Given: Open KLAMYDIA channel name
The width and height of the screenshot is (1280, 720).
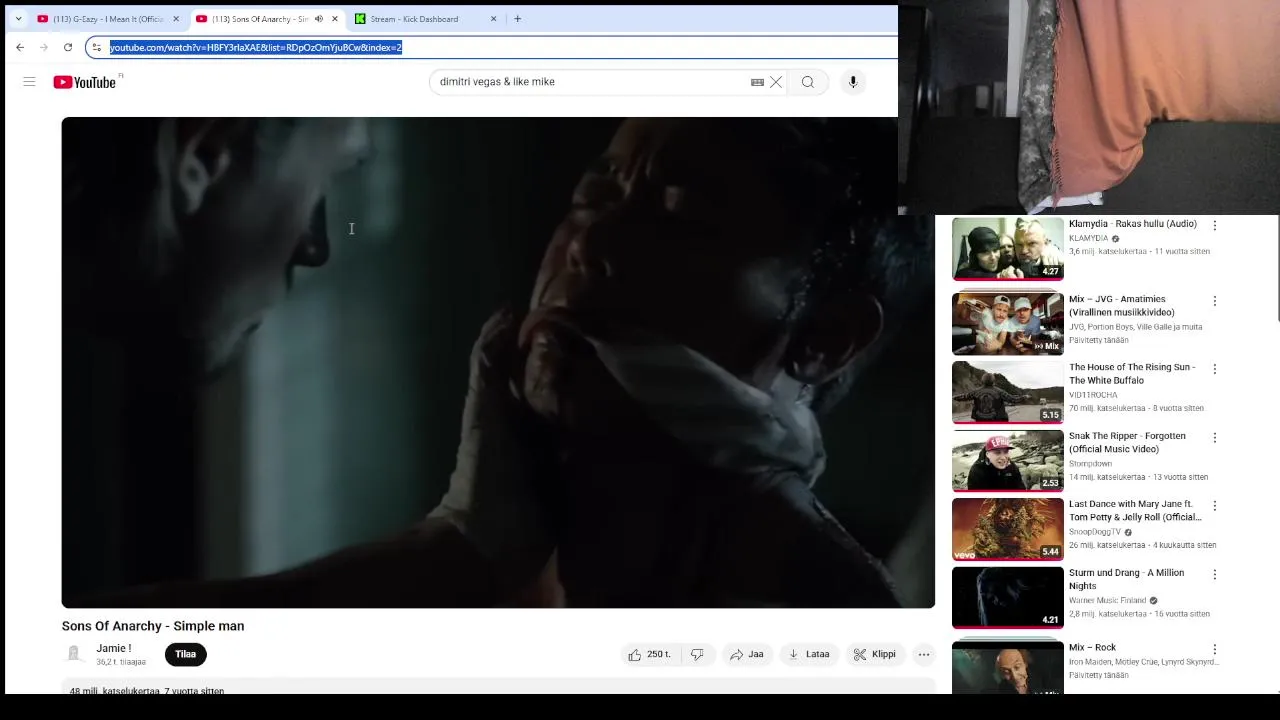Looking at the screenshot, I should coord(1089,239).
